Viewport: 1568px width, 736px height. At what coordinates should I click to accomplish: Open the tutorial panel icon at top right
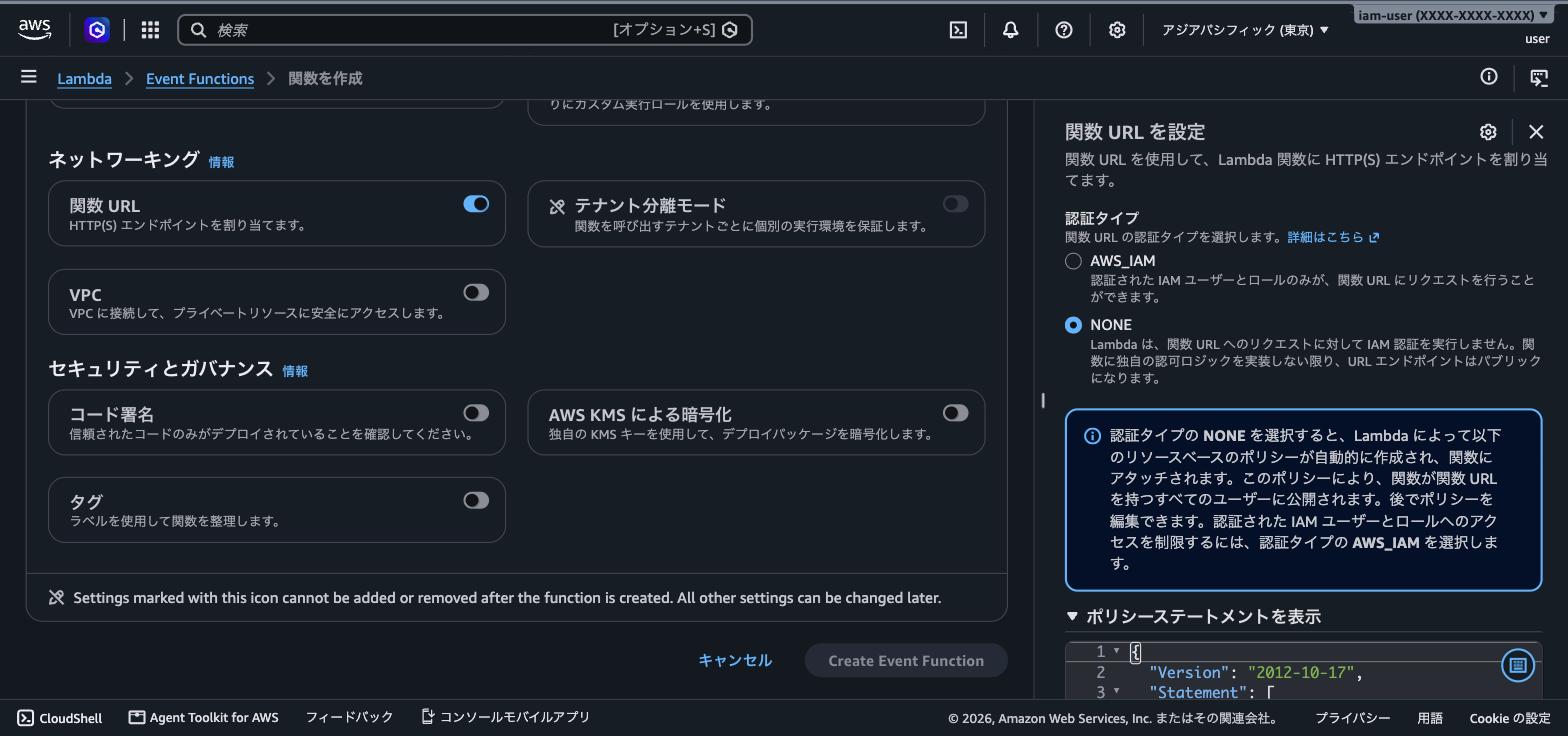pos(1539,77)
